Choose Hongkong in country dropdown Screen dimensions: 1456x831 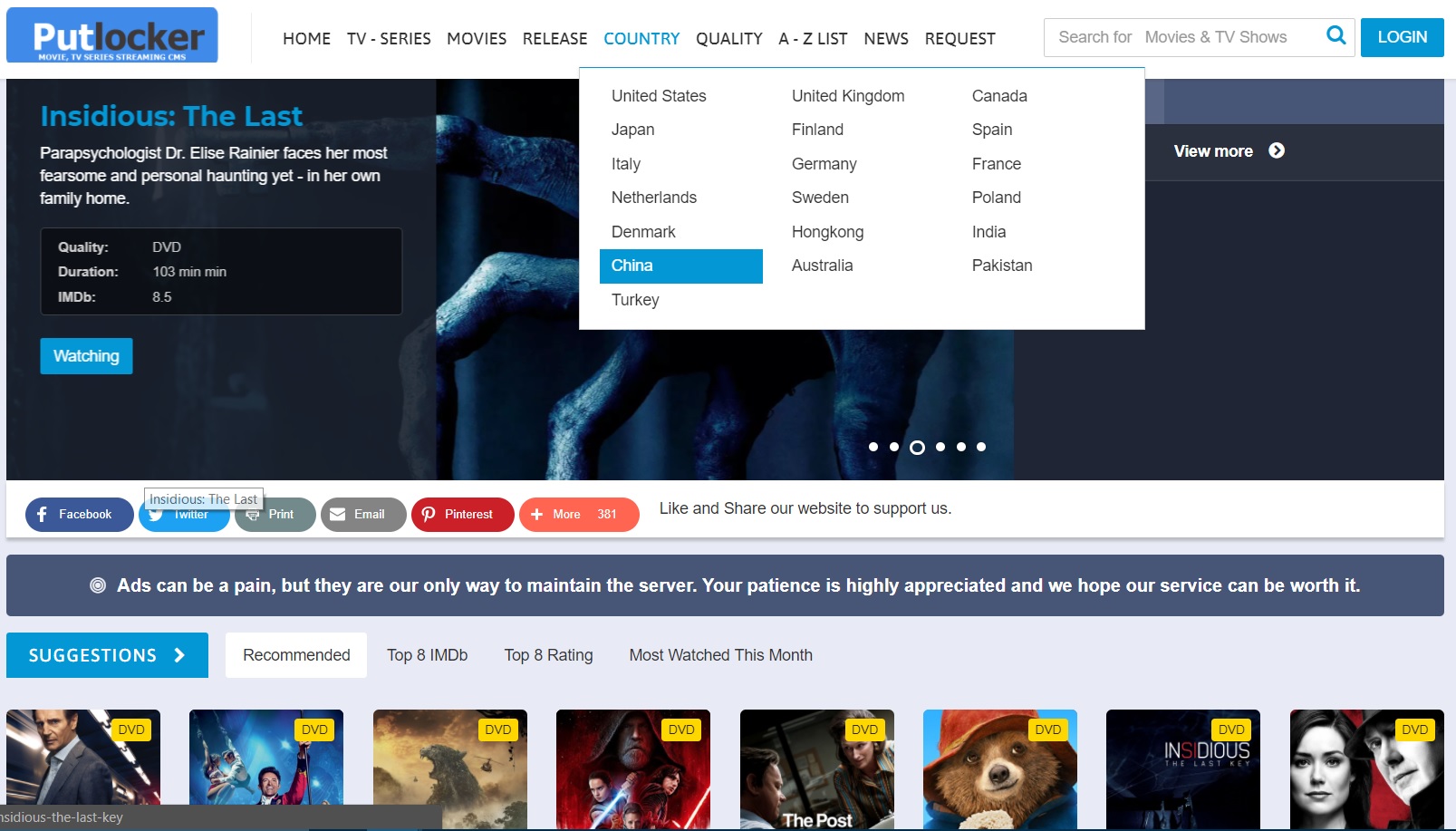827,232
